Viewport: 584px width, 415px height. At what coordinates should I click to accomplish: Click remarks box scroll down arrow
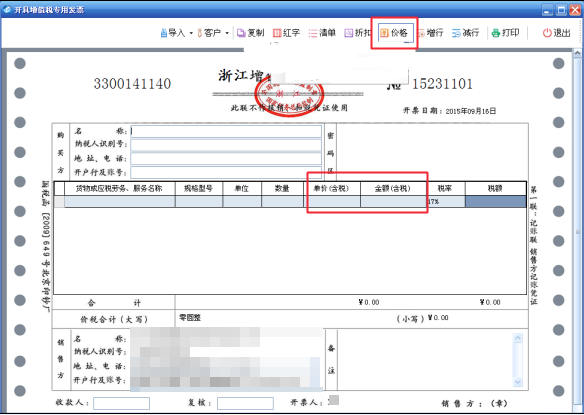coord(518,382)
